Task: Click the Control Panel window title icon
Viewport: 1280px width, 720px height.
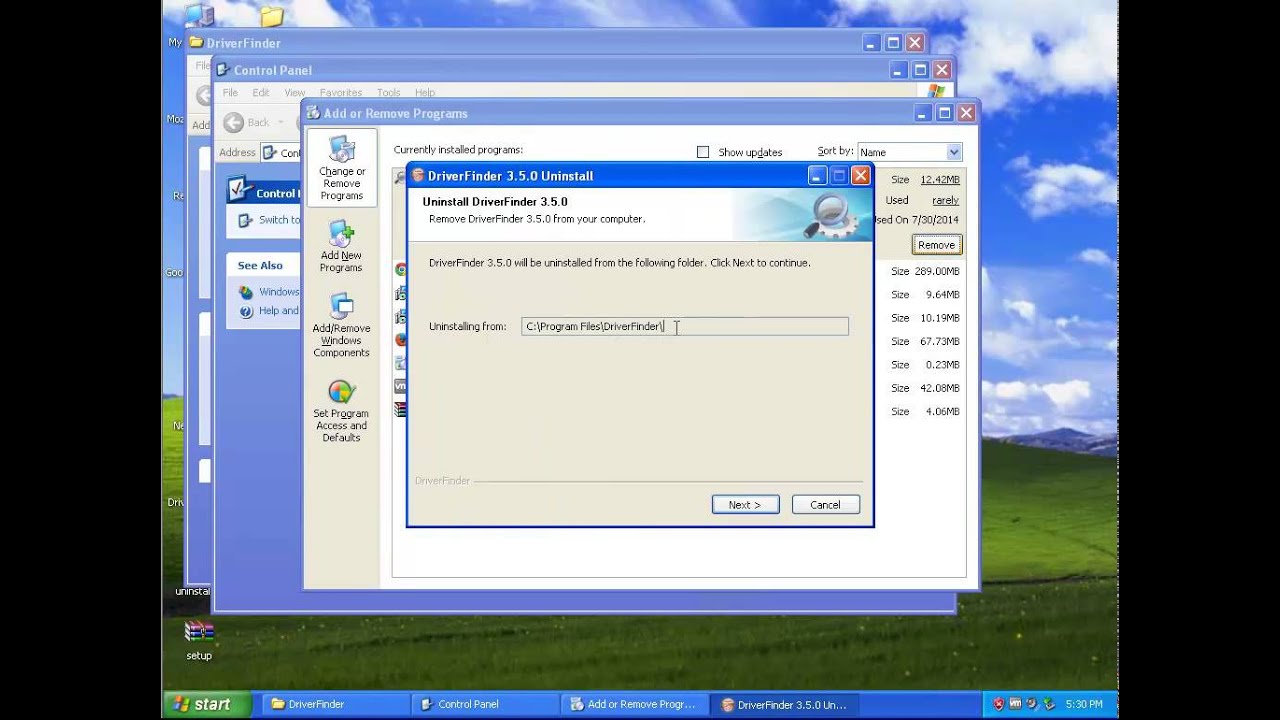Action: [223, 70]
